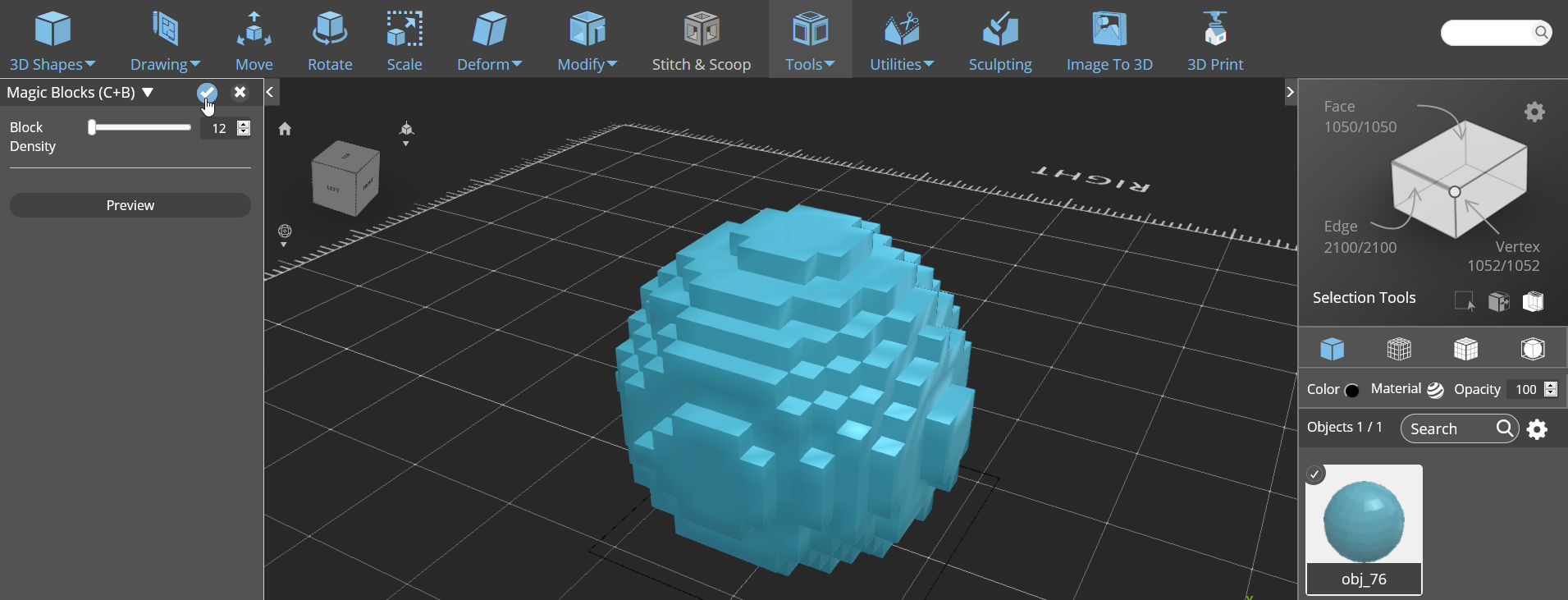The height and width of the screenshot is (600, 1568).
Task: Expand the Modify menu
Action: (587, 40)
